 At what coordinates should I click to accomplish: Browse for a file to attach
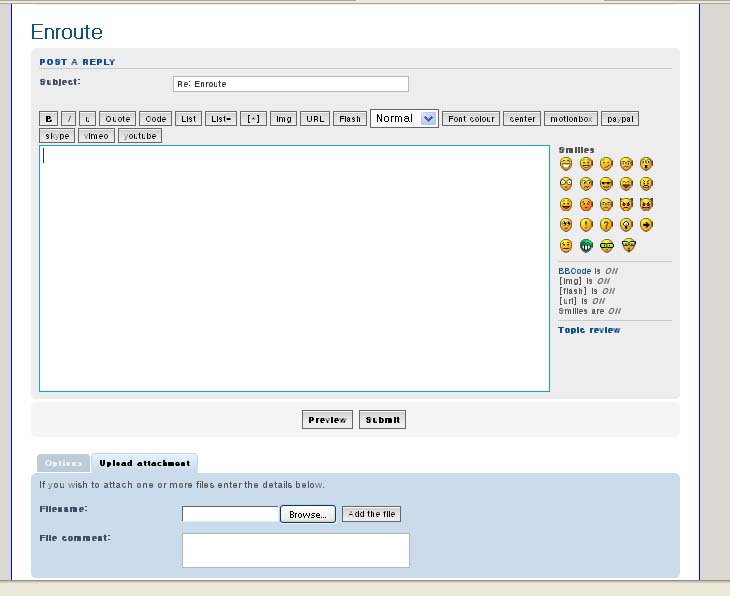click(307, 514)
